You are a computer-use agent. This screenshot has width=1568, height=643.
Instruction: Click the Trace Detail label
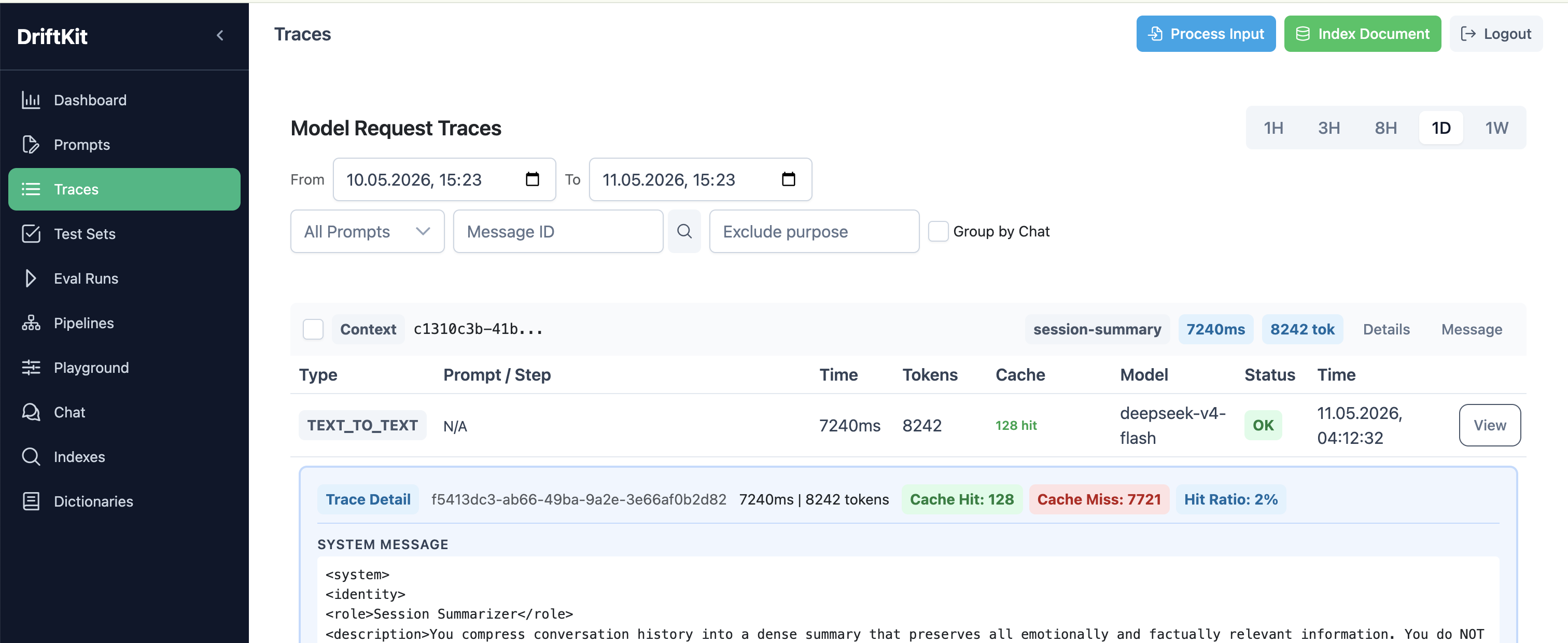tap(368, 499)
